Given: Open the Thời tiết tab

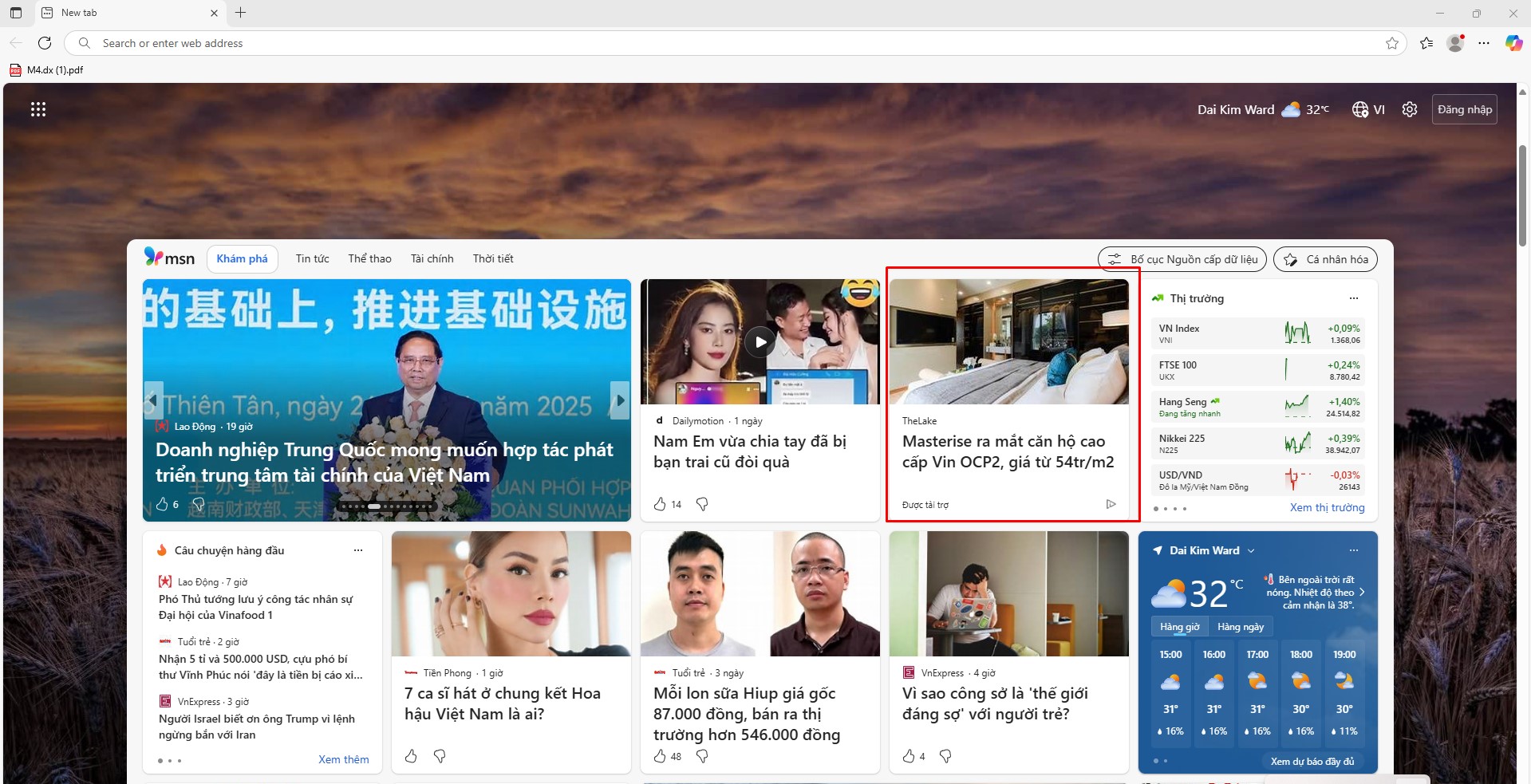Looking at the screenshot, I should click(493, 259).
